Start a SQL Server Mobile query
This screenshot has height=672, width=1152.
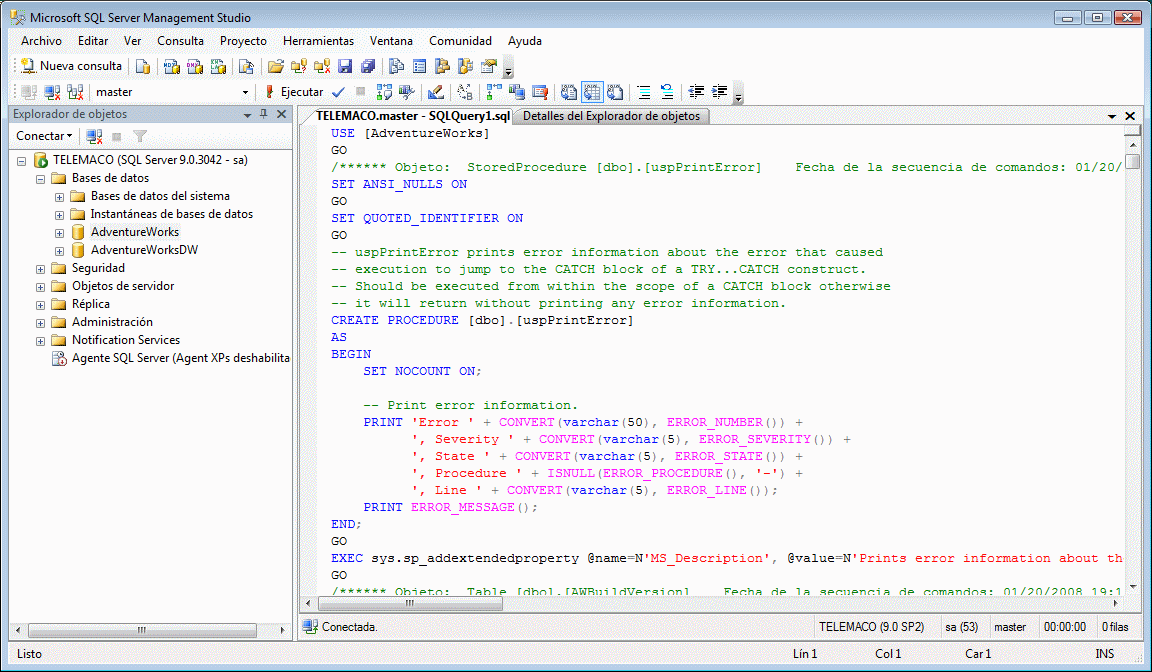click(x=246, y=67)
